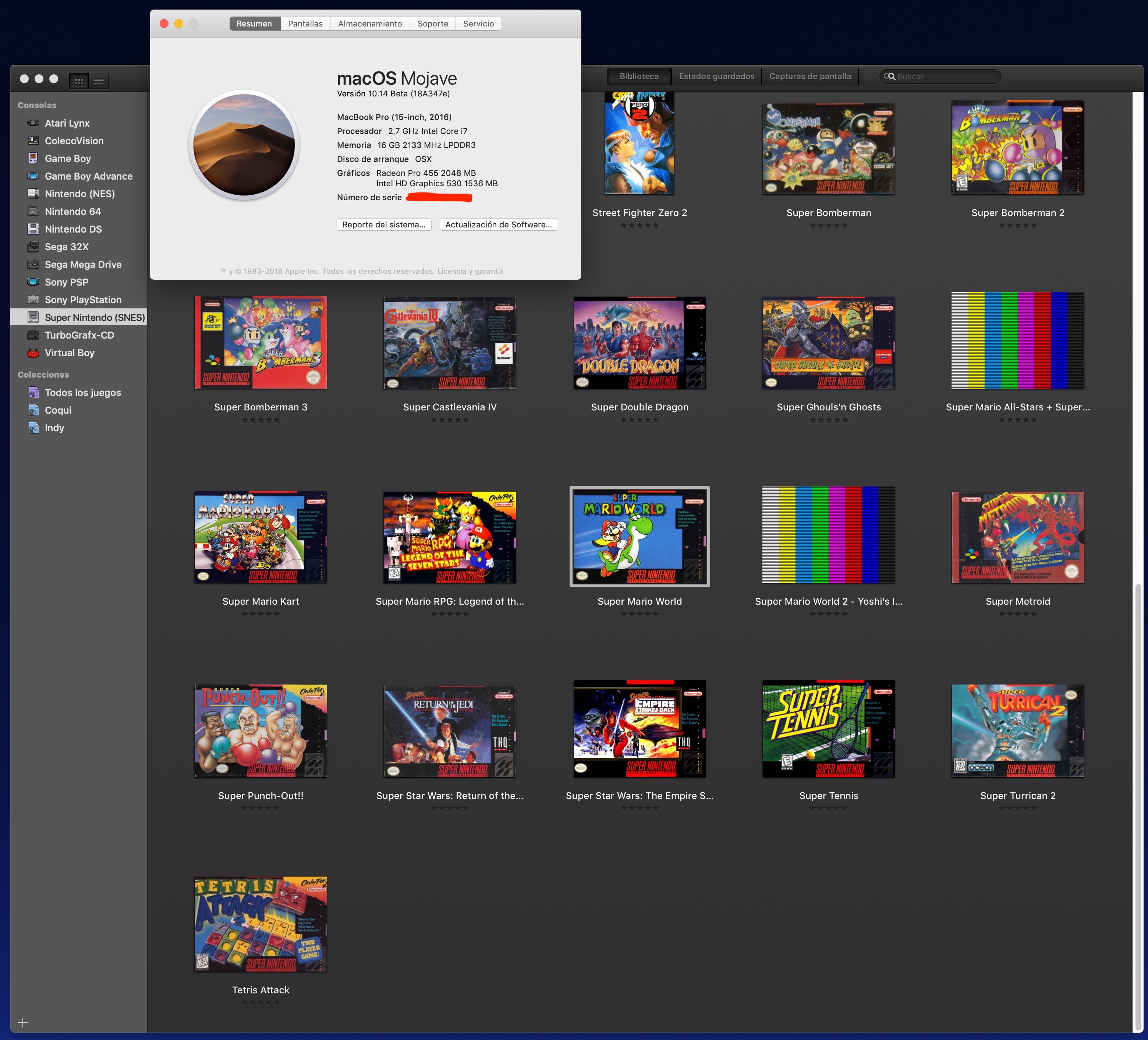
Task: Click the Buscar search field
Action: coord(940,76)
